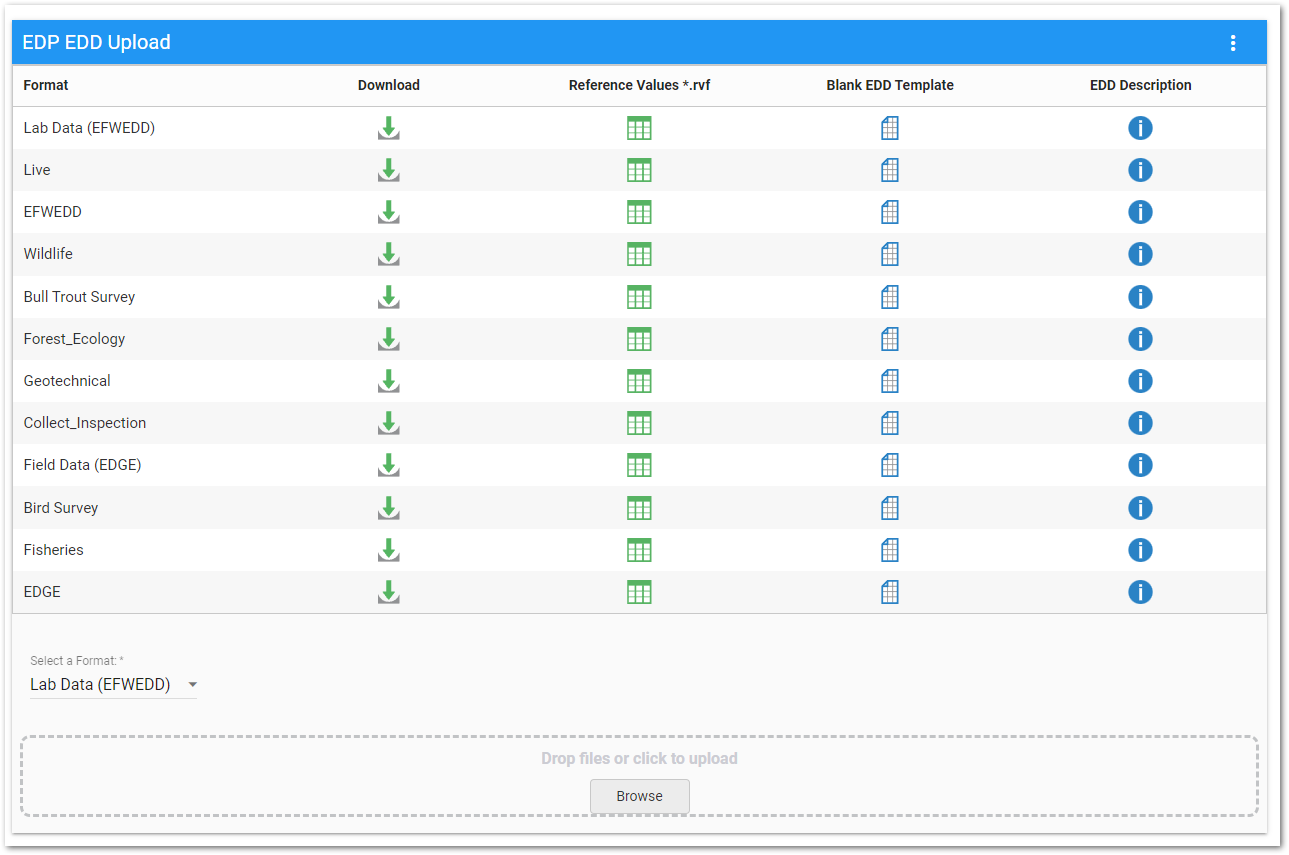Show EDD description for Bull Trout Survey
The height and width of the screenshot is (855, 1289).
click(1140, 297)
